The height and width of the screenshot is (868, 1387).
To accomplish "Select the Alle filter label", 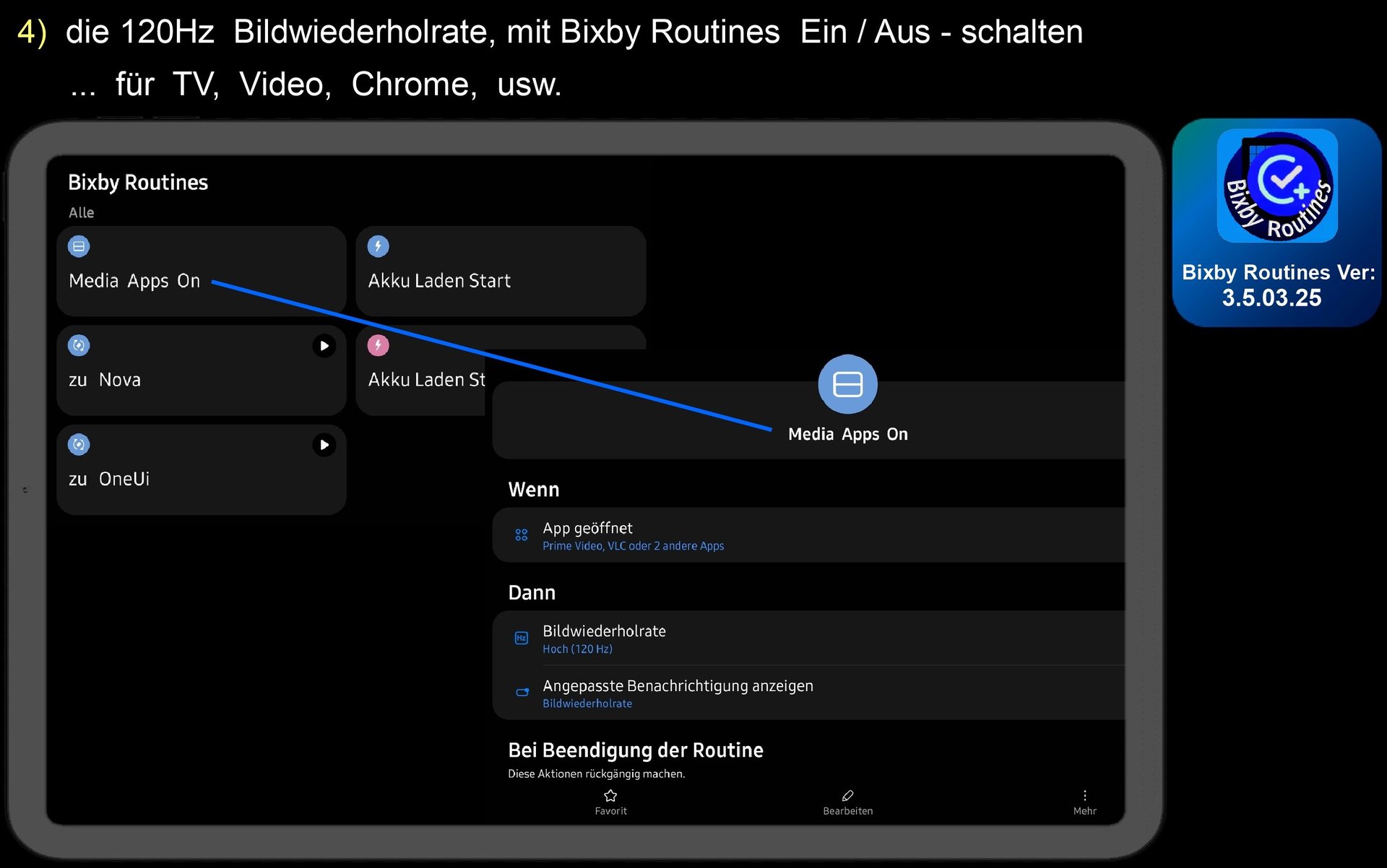I will (x=81, y=212).
